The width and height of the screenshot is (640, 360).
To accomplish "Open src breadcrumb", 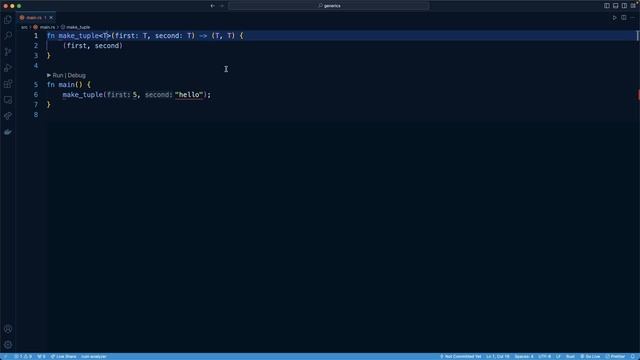I will pyautogui.click(x=24, y=27).
